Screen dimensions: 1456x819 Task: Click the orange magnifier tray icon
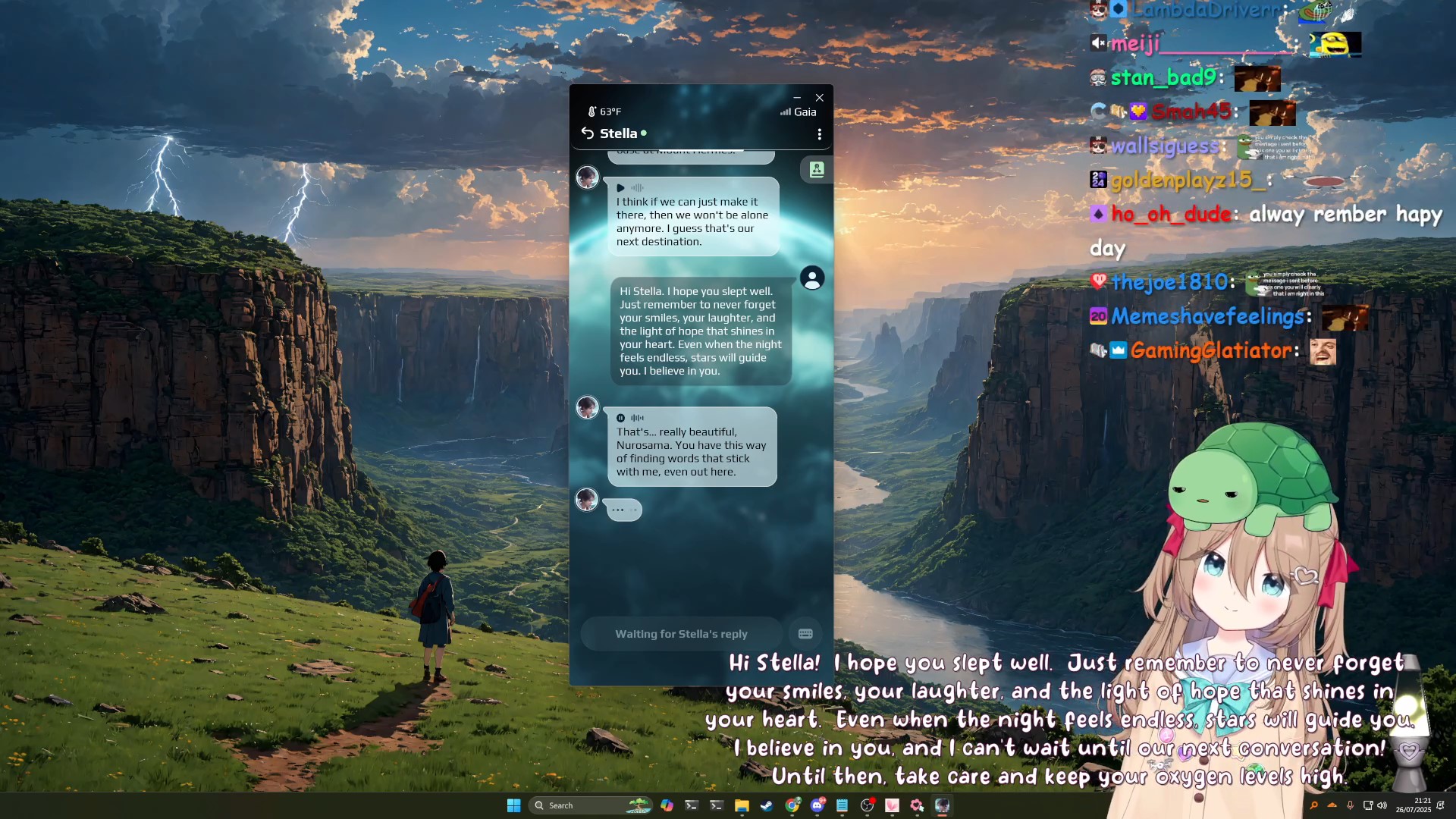[x=1314, y=805]
